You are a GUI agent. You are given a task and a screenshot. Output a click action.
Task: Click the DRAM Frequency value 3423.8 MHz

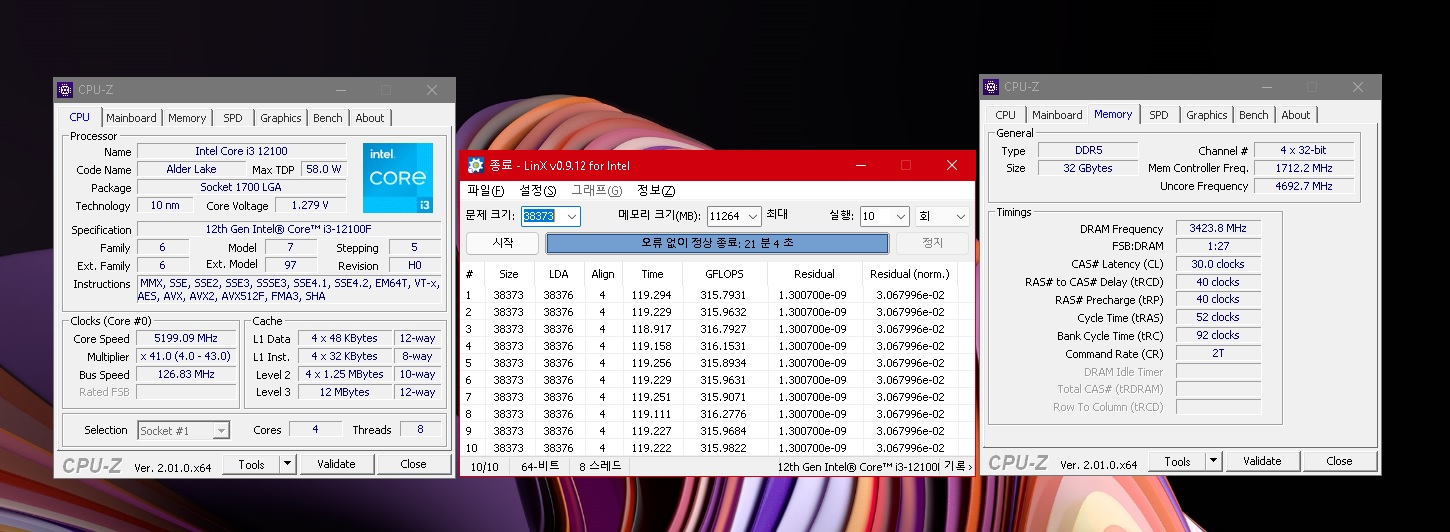1218,229
